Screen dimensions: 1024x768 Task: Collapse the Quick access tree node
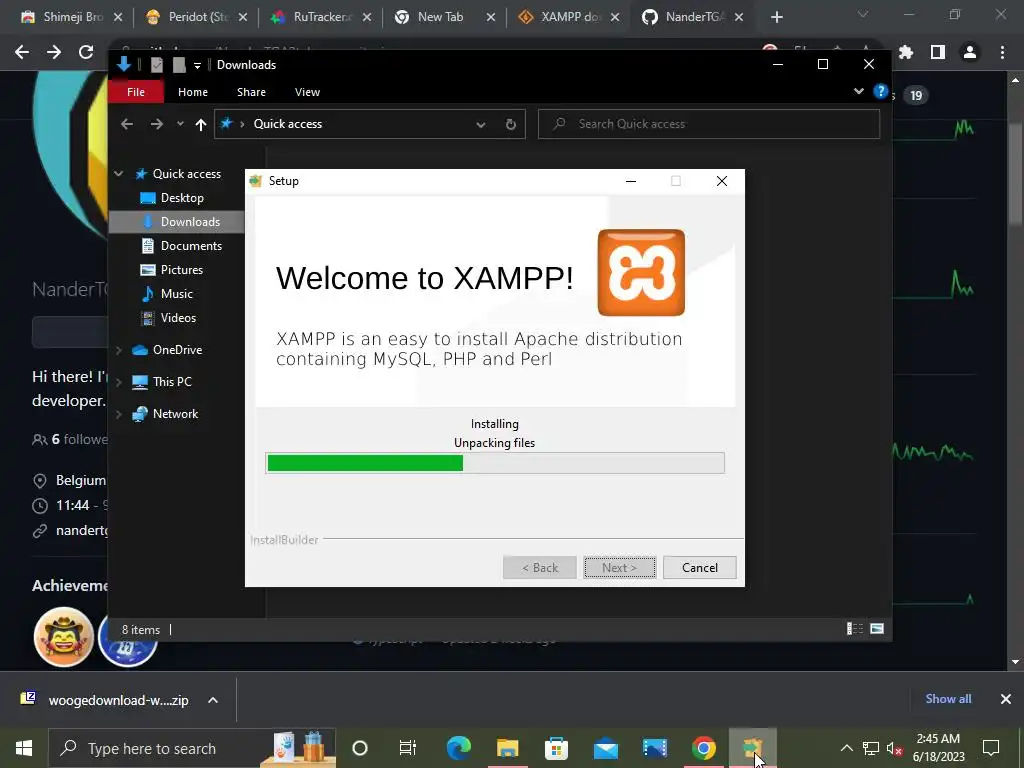(x=118, y=174)
